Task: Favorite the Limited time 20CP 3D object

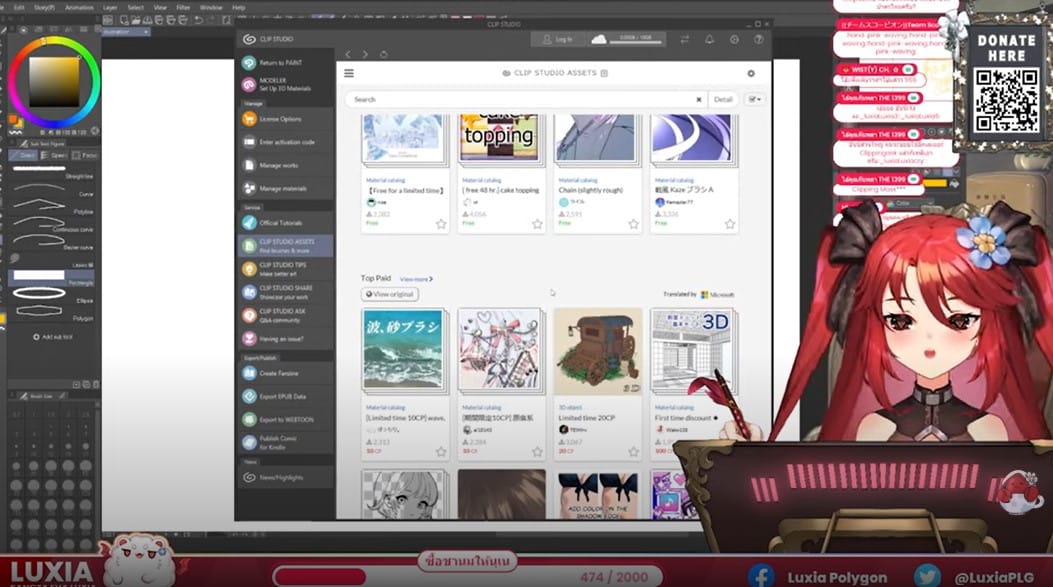Action: click(x=633, y=452)
